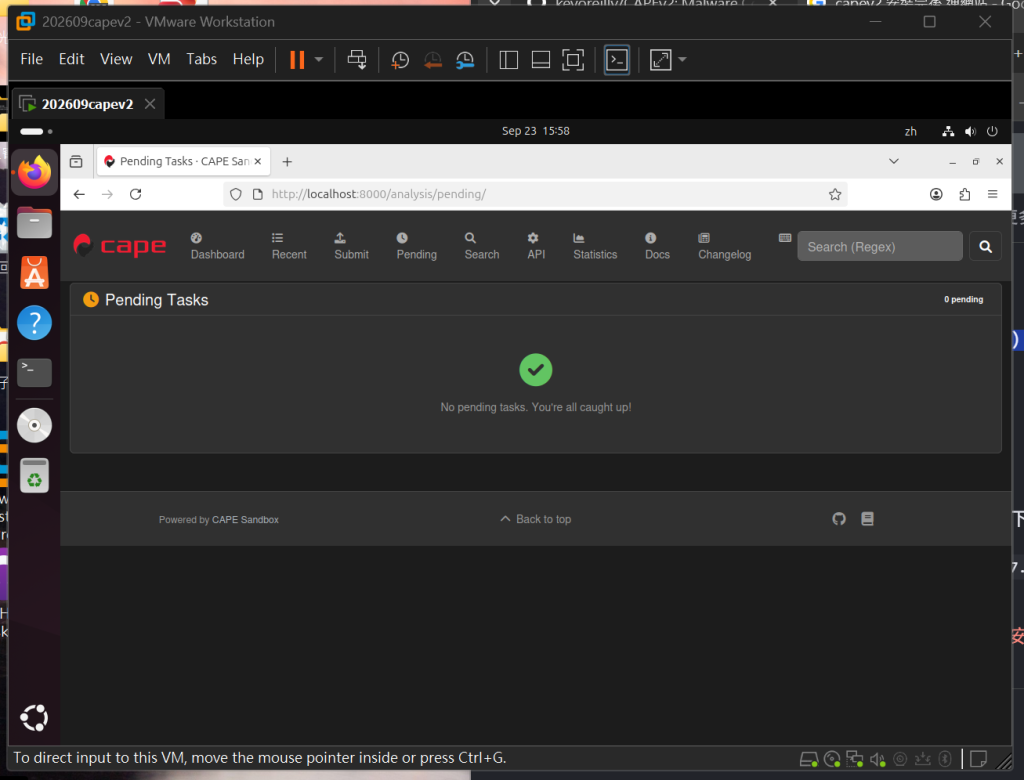Open the snapshot manager
Screen dimensions: 1024x780
[x=465, y=59]
